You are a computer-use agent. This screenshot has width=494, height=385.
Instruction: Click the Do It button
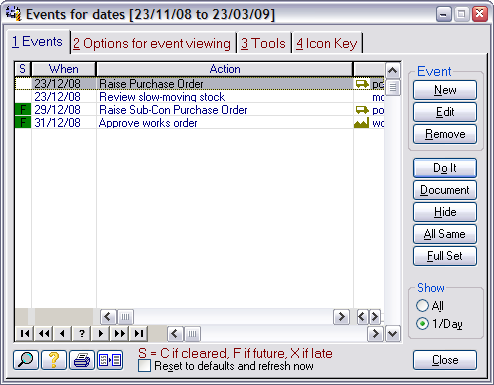(x=445, y=168)
